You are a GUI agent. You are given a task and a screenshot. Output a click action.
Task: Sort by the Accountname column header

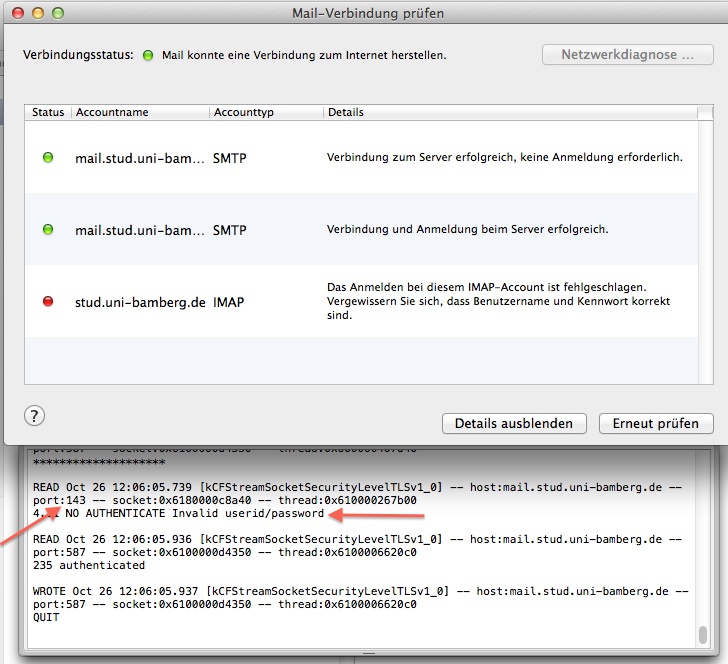pos(140,112)
